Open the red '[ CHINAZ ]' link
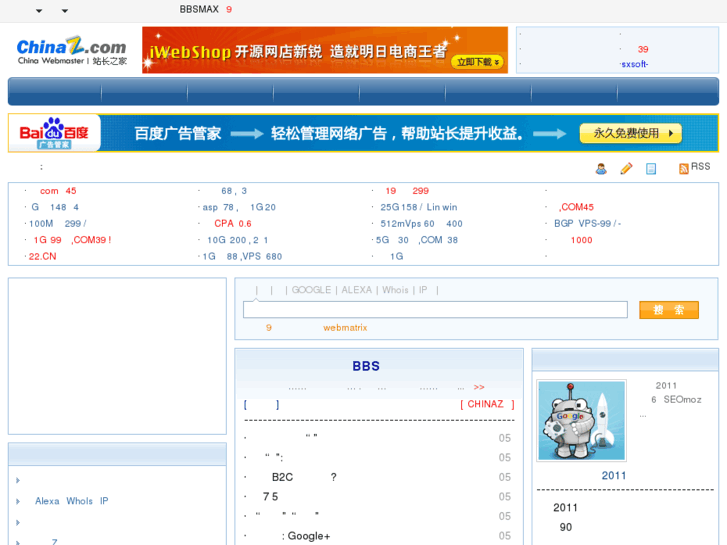The width and height of the screenshot is (727, 545). (487, 404)
